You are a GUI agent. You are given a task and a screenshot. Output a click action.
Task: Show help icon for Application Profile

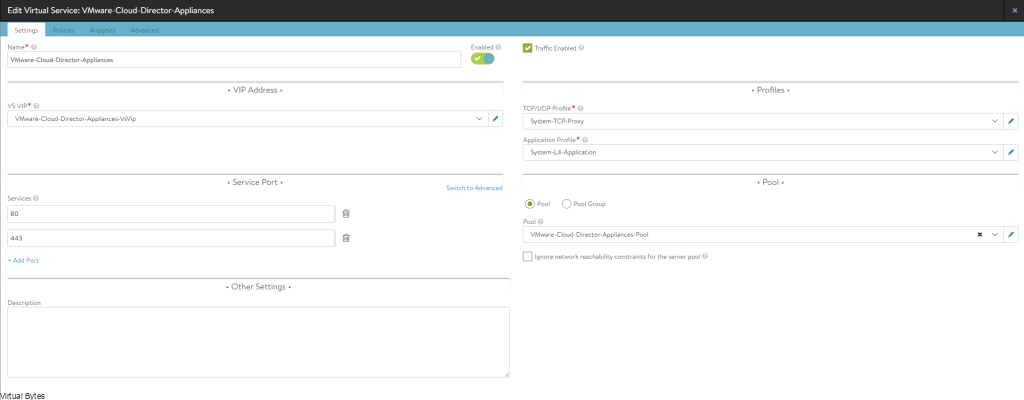pos(584,139)
